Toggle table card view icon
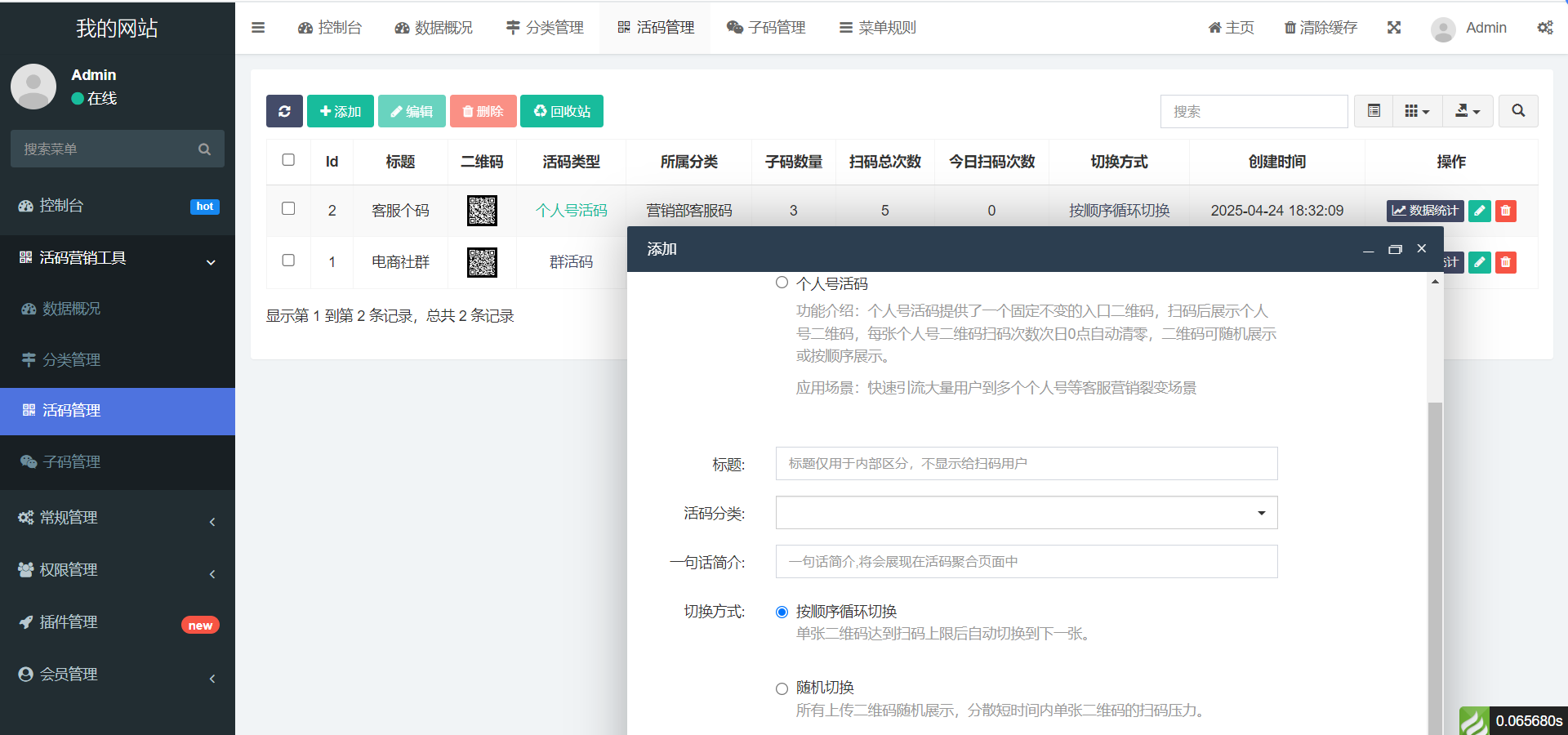The height and width of the screenshot is (735, 1568). (1374, 111)
